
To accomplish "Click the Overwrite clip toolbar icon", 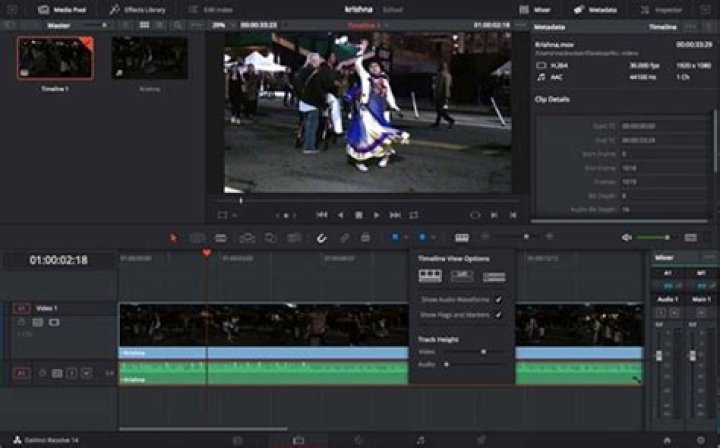I will coord(270,238).
